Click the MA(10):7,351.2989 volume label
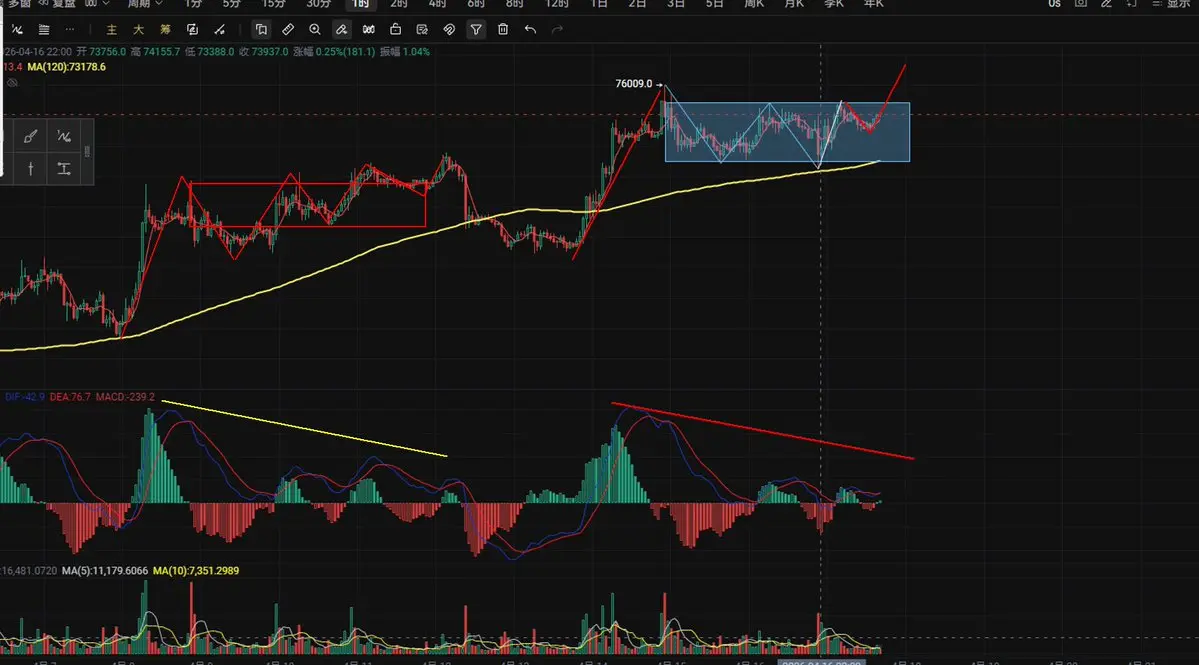The height and width of the screenshot is (665, 1199). [196, 570]
